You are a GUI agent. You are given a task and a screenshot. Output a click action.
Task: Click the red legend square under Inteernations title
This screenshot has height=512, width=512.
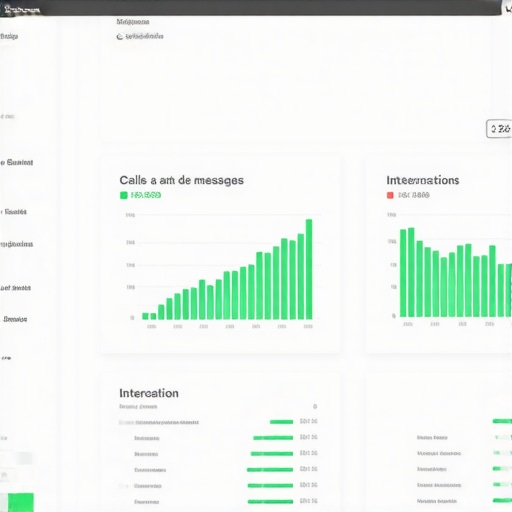pos(390,195)
